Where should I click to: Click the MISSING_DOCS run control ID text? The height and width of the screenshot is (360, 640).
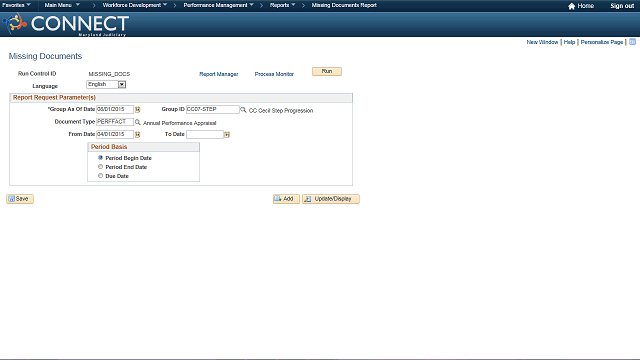tap(109, 74)
